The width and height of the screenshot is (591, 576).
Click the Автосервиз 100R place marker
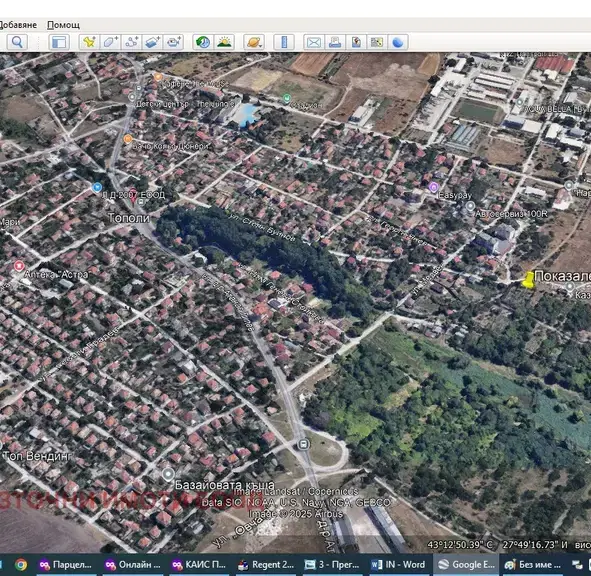pyautogui.click(x=470, y=206)
